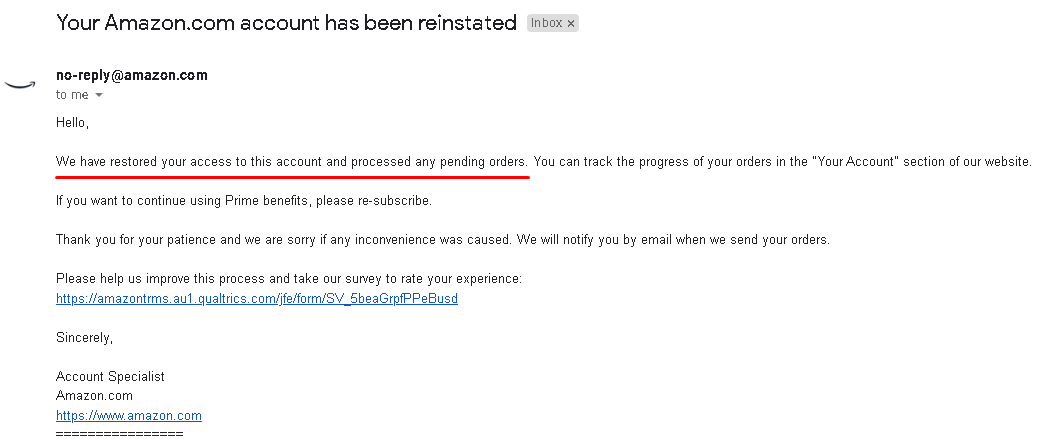Click the "Account Specialist" signature text
This screenshot has height=446, width=1061.
tap(110, 377)
